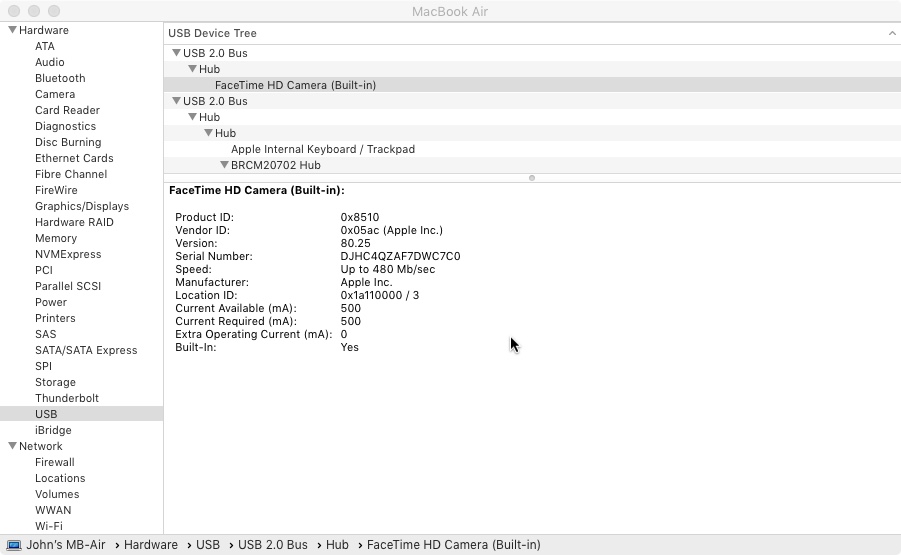
Task: Click the USB Device Tree sort chevron
Action: coord(892,33)
